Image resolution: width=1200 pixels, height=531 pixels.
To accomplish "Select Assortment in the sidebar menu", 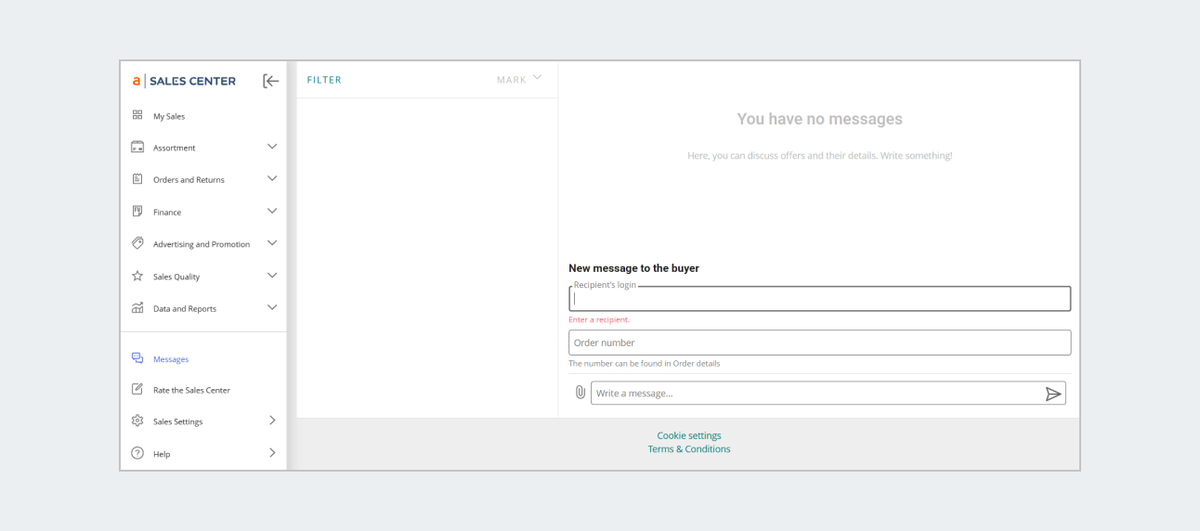I will tap(174, 148).
